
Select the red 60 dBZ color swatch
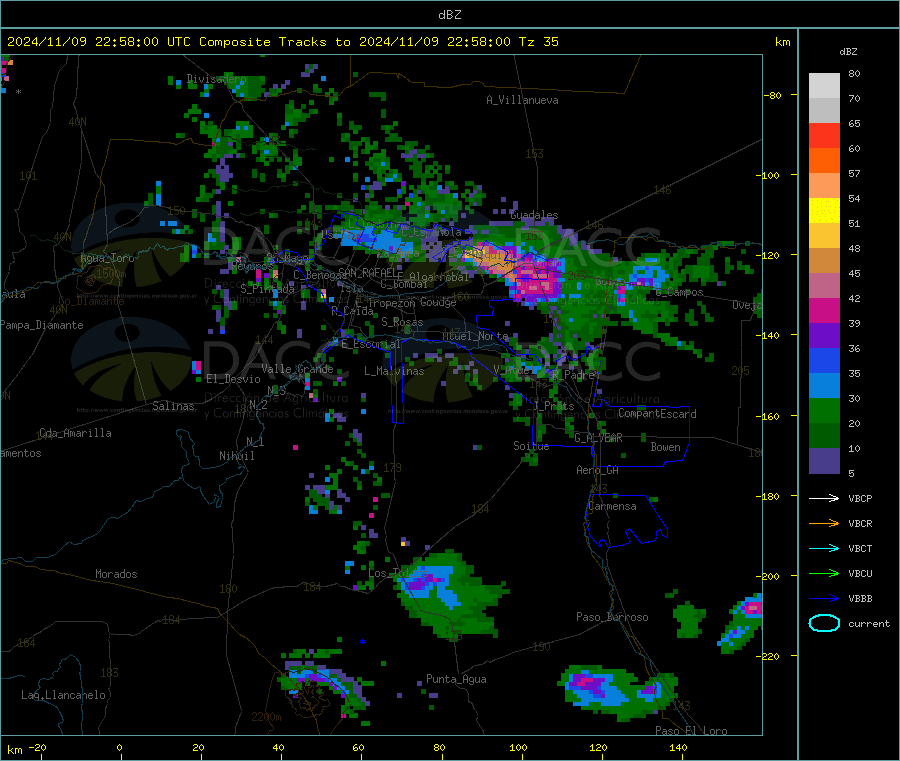[x=824, y=135]
